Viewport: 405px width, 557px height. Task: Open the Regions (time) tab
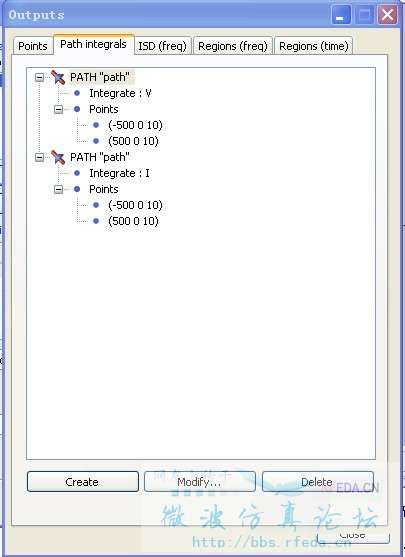313,46
